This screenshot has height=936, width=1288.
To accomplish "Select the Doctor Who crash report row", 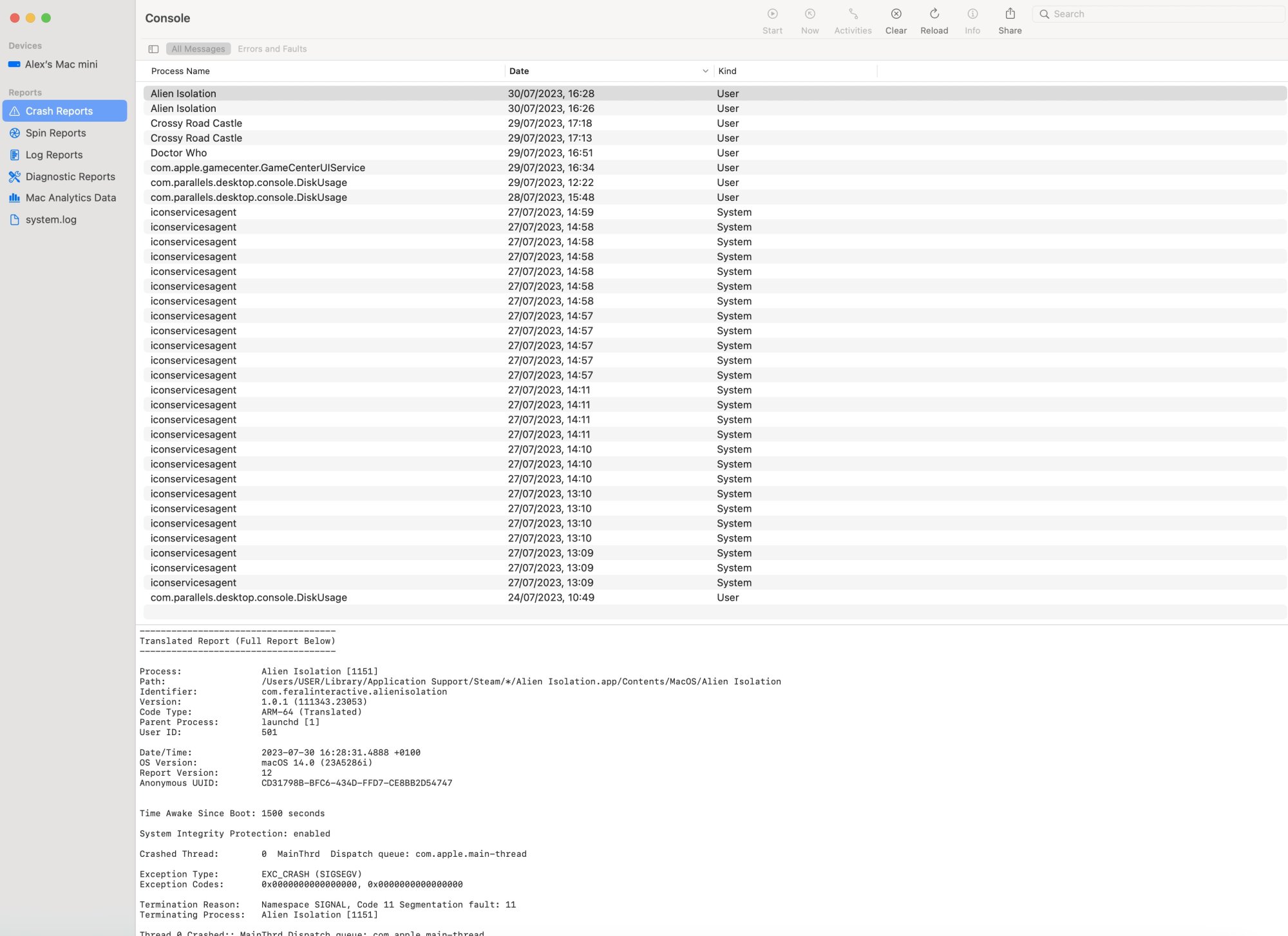I will coord(178,153).
